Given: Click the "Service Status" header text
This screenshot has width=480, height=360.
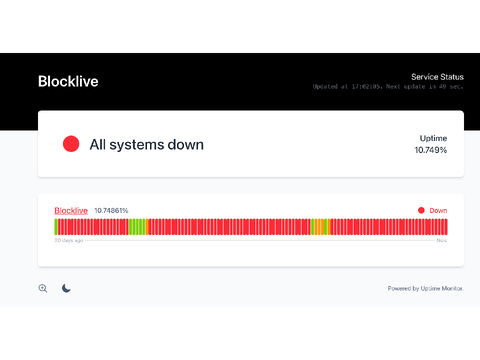Looking at the screenshot, I should pyautogui.click(x=437, y=77).
